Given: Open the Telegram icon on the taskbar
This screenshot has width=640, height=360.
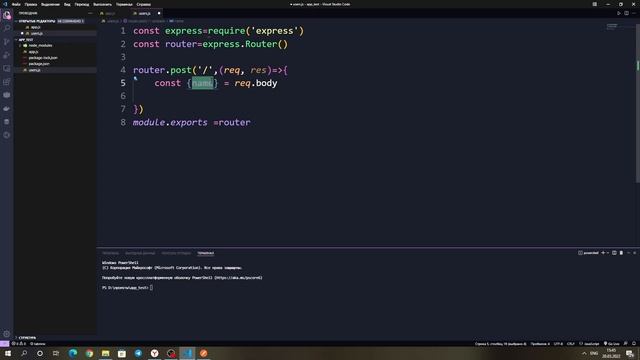Looking at the screenshot, I should click(138, 353).
